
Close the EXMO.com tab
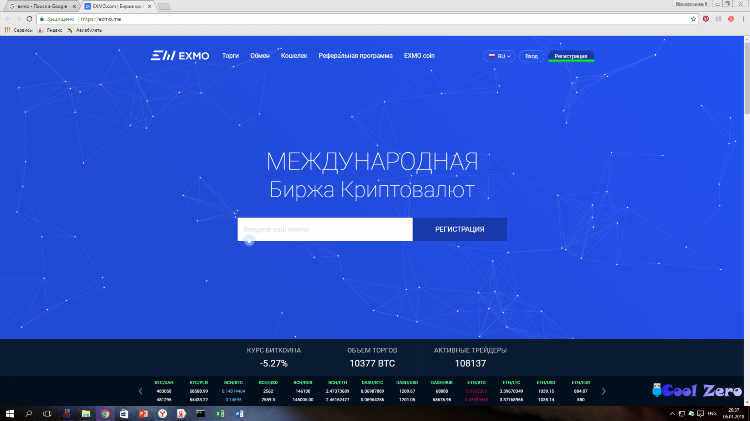click(x=149, y=6)
